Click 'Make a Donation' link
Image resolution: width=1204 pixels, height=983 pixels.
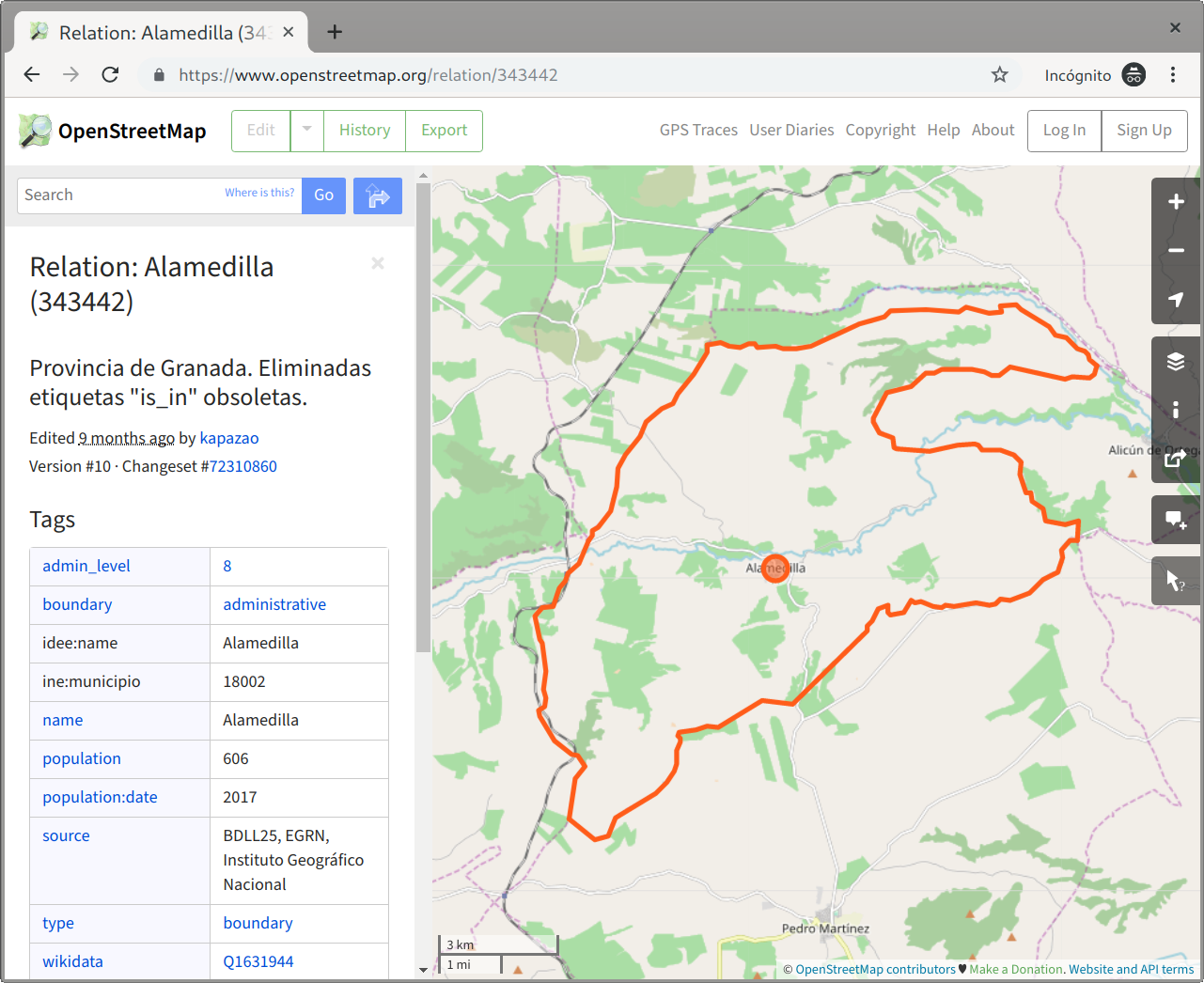[1016, 969]
